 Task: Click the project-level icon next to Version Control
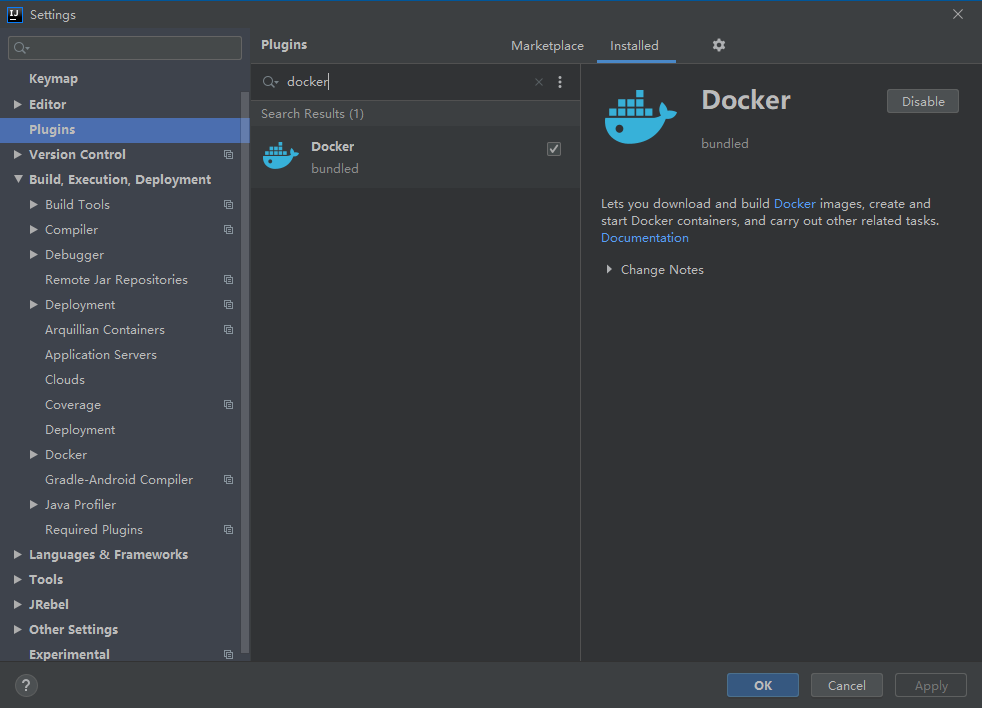[x=229, y=155]
